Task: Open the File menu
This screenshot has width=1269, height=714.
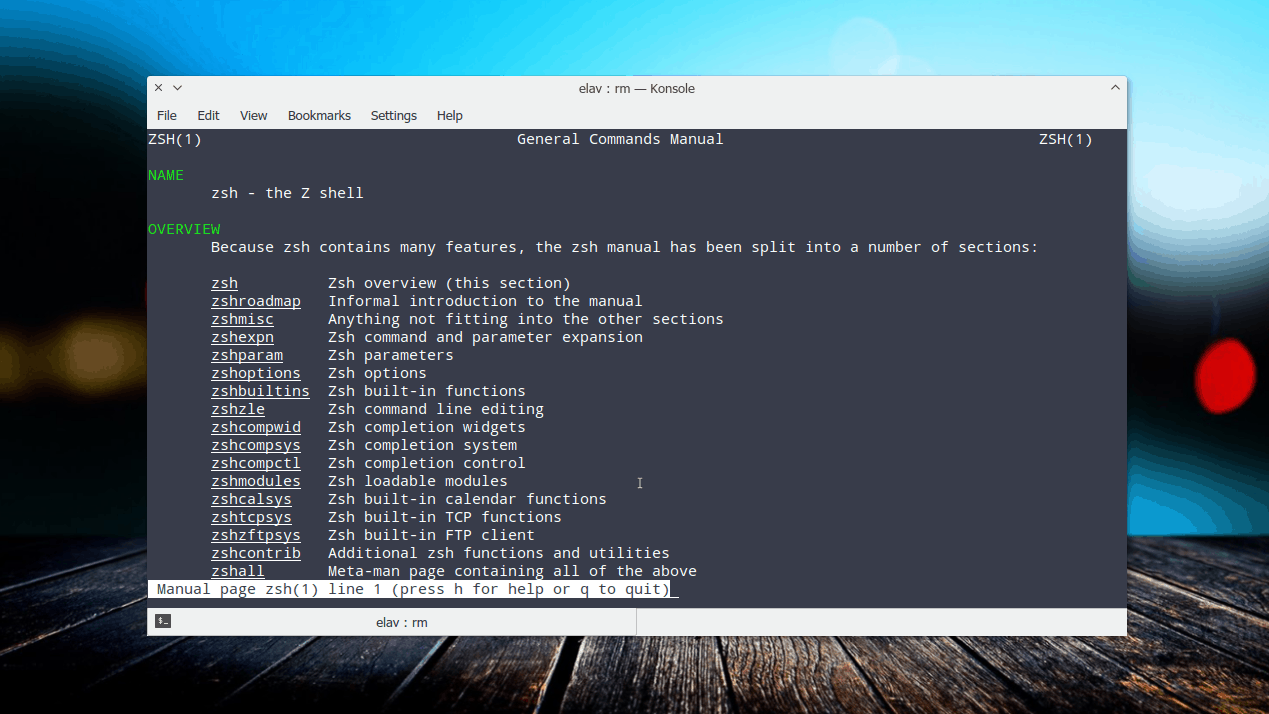Action: point(166,115)
